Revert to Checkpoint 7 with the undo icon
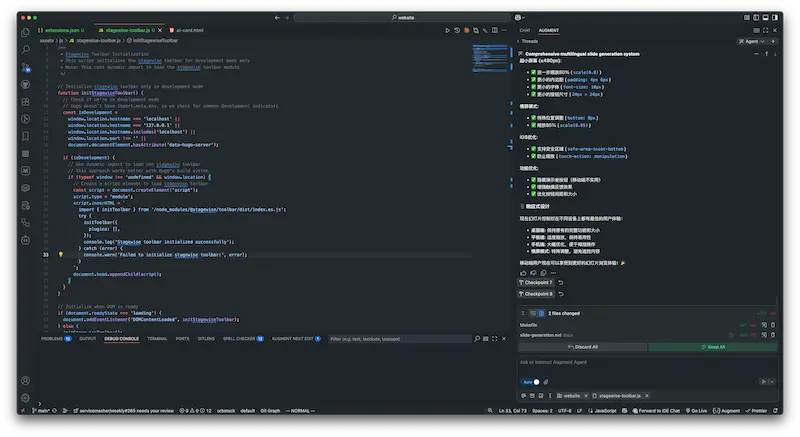The height and width of the screenshot is (437, 800). click(561, 282)
